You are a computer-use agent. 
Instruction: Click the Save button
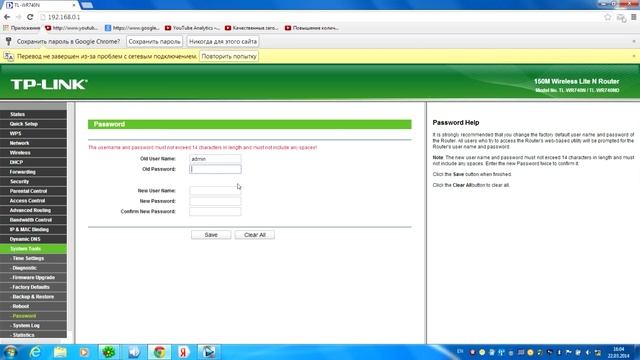(211, 235)
